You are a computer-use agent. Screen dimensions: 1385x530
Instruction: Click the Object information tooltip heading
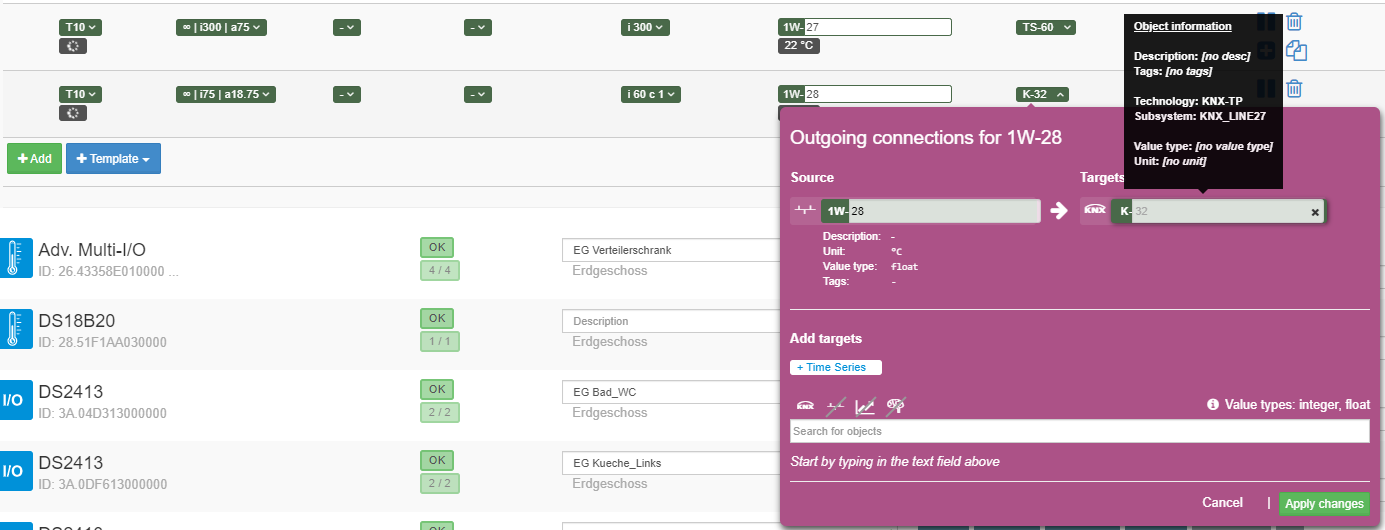pyautogui.click(x=1183, y=26)
